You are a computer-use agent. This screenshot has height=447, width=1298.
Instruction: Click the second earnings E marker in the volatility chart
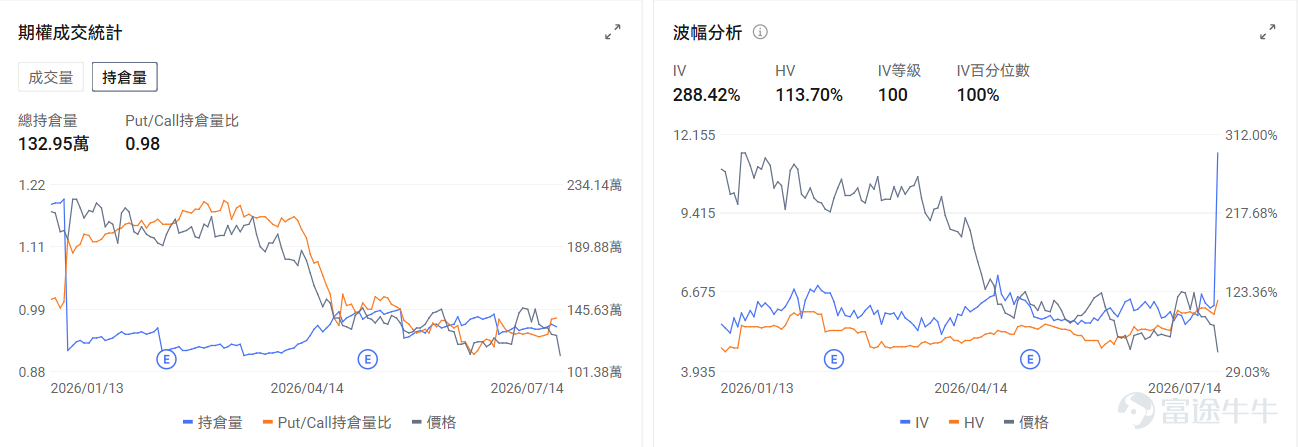(1029, 358)
